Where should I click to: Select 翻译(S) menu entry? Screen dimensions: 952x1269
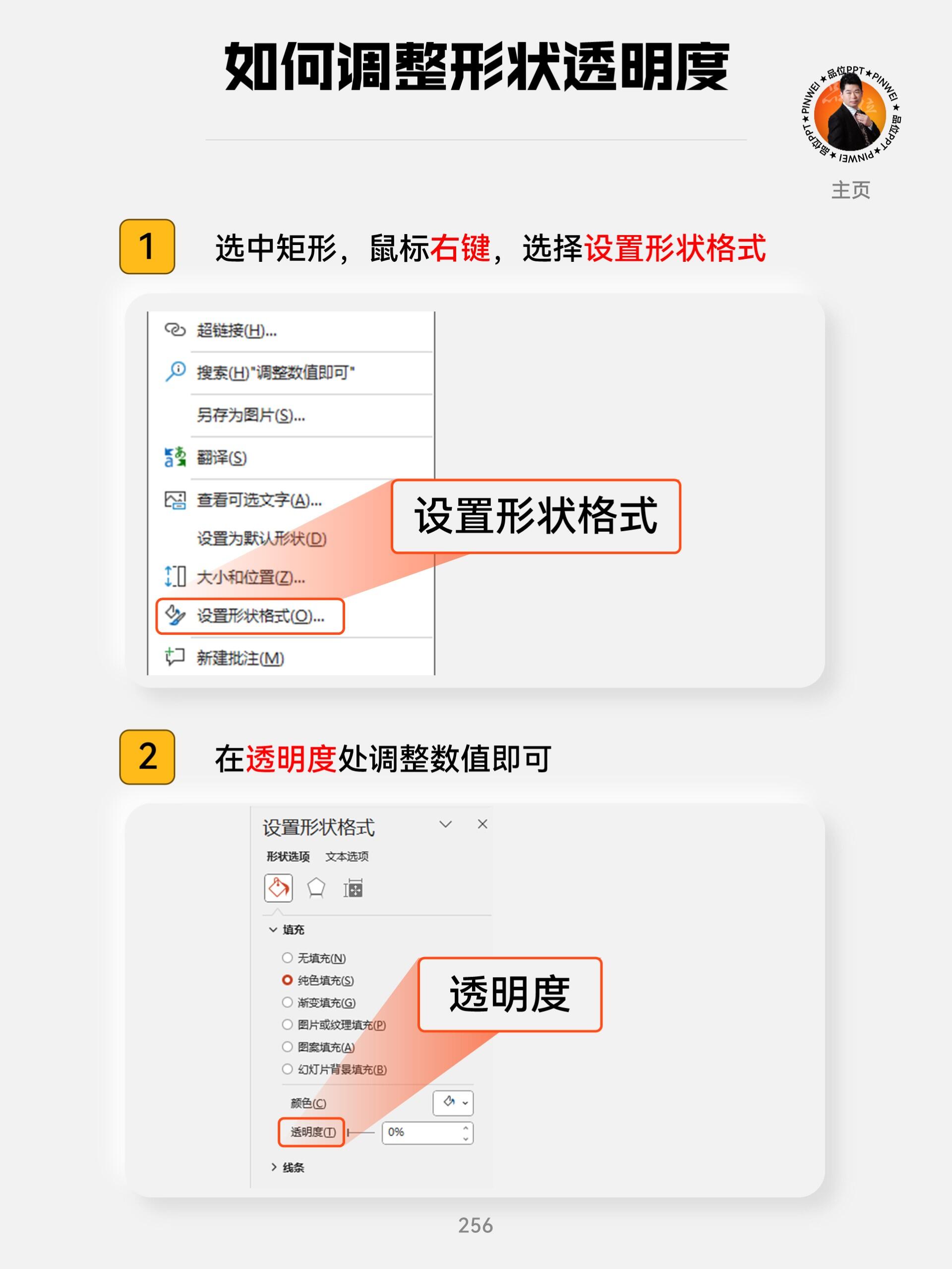[290, 458]
